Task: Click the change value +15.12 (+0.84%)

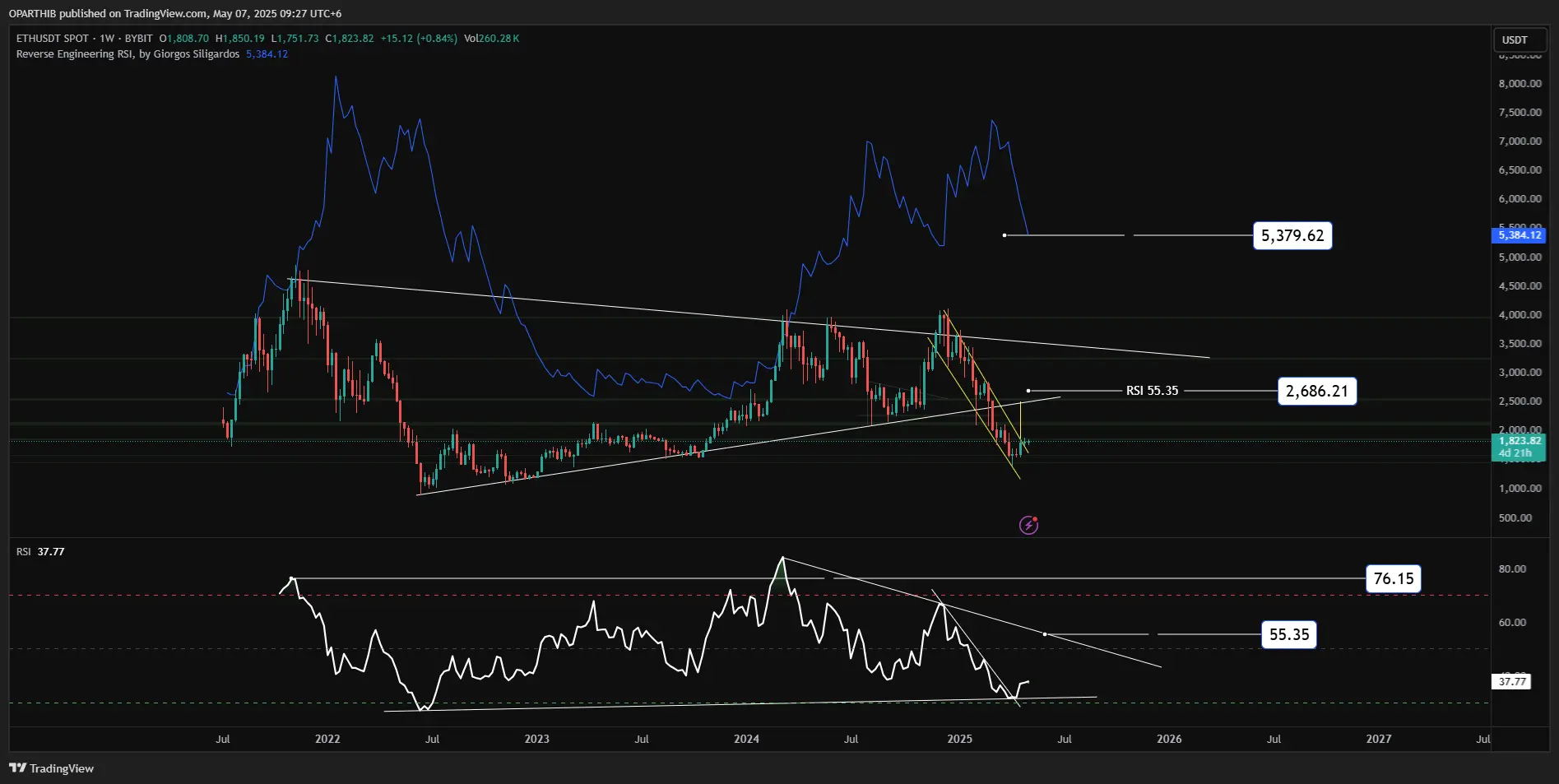Action: 419,39
